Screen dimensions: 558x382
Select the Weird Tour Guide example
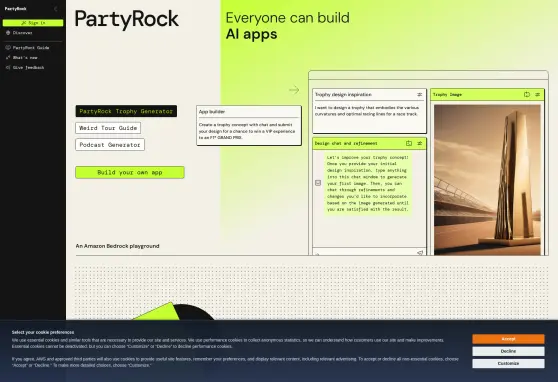point(108,128)
